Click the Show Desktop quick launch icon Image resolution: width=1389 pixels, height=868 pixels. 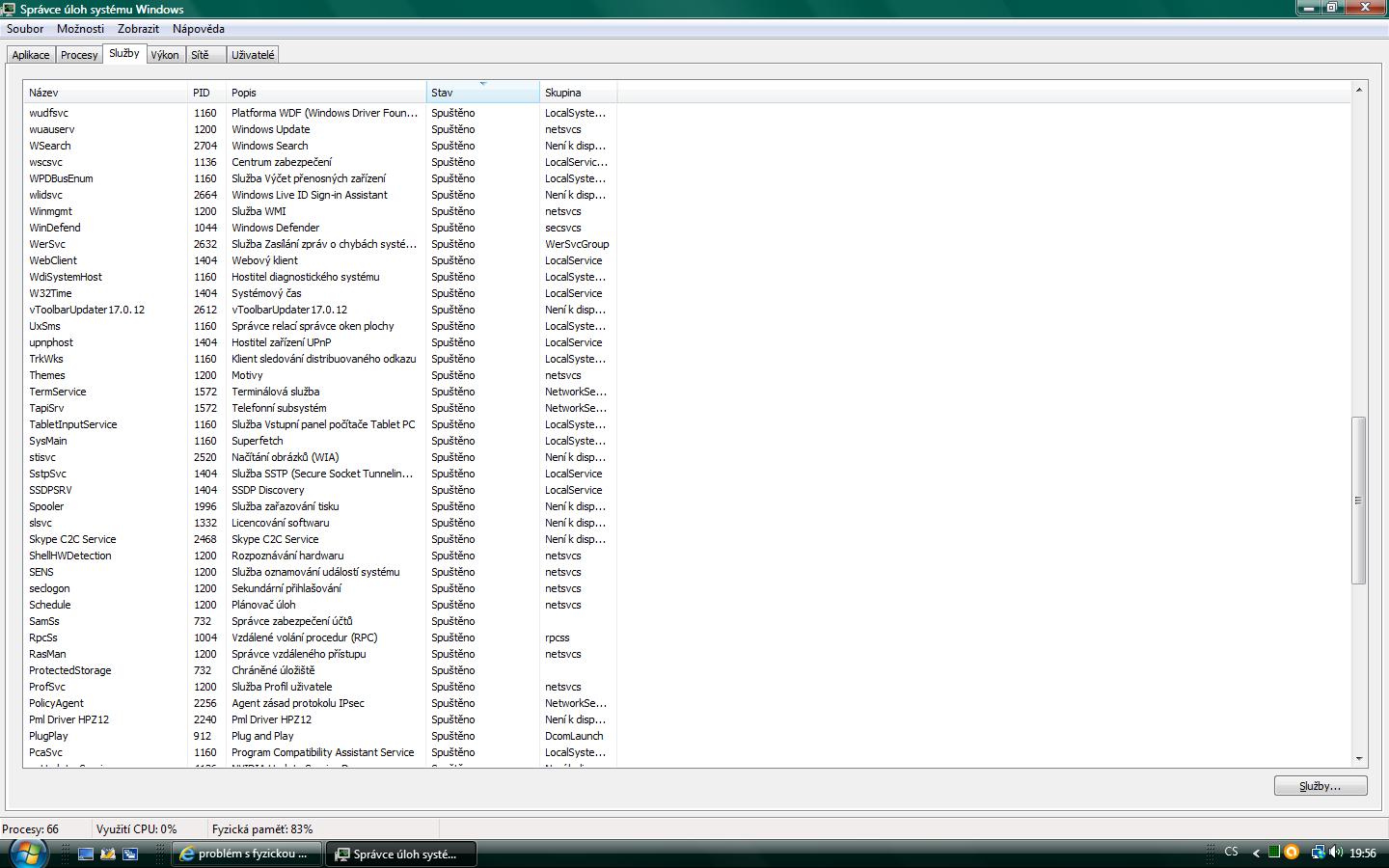[x=86, y=854]
